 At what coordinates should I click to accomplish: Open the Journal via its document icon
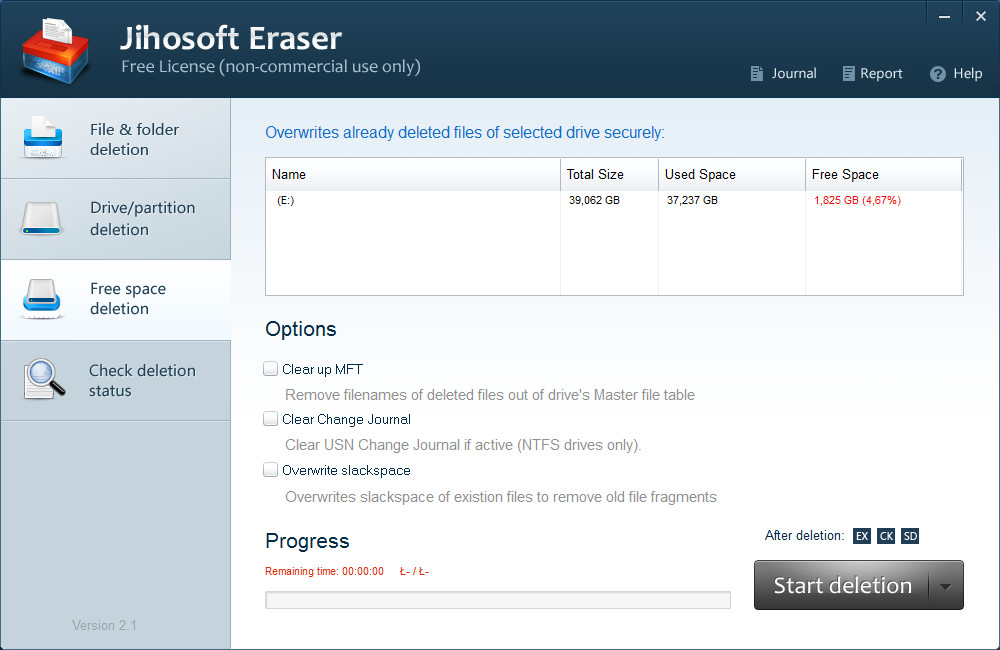click(757, 74)
